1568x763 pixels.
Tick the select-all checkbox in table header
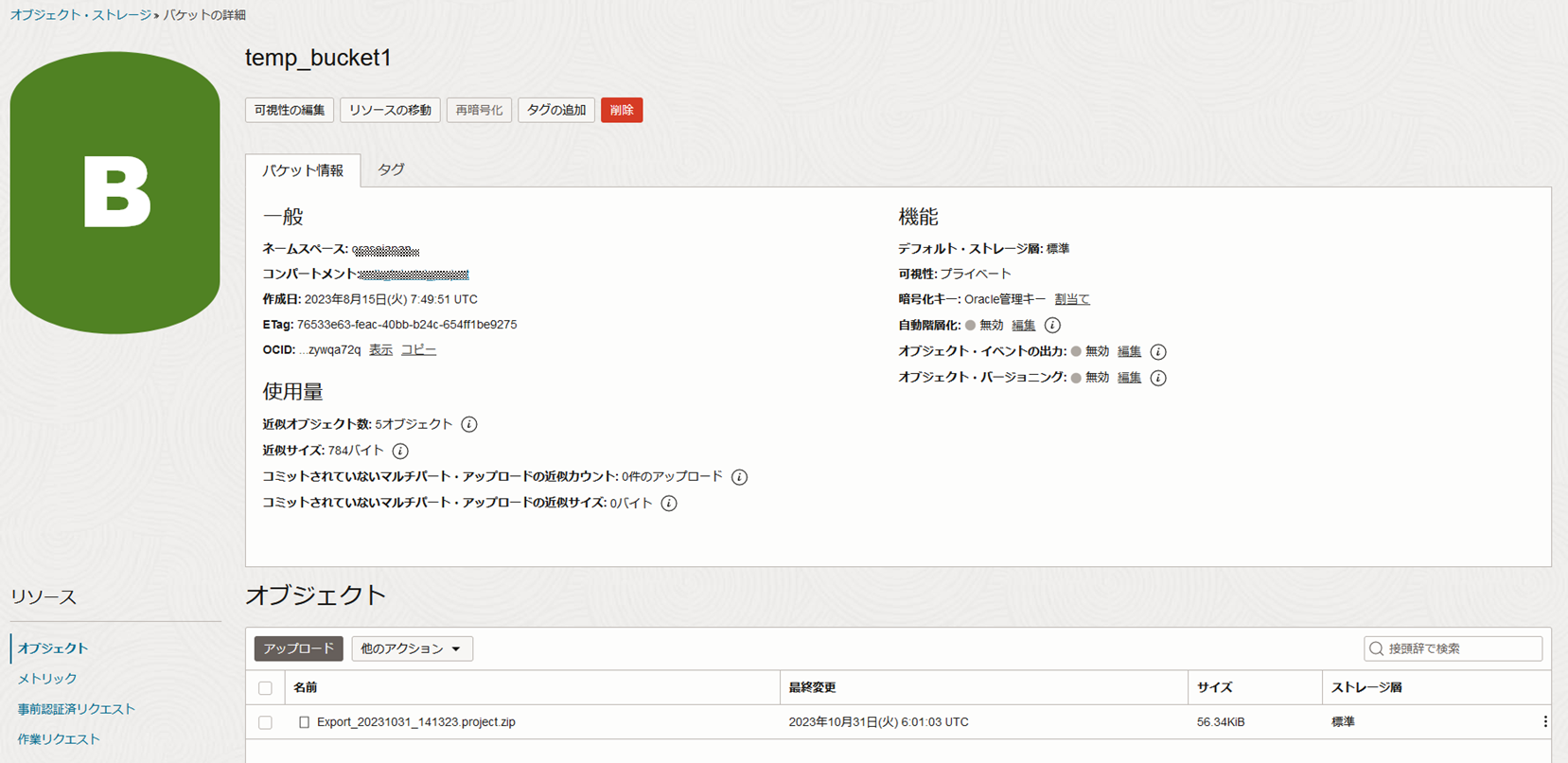tap(265, 688)
